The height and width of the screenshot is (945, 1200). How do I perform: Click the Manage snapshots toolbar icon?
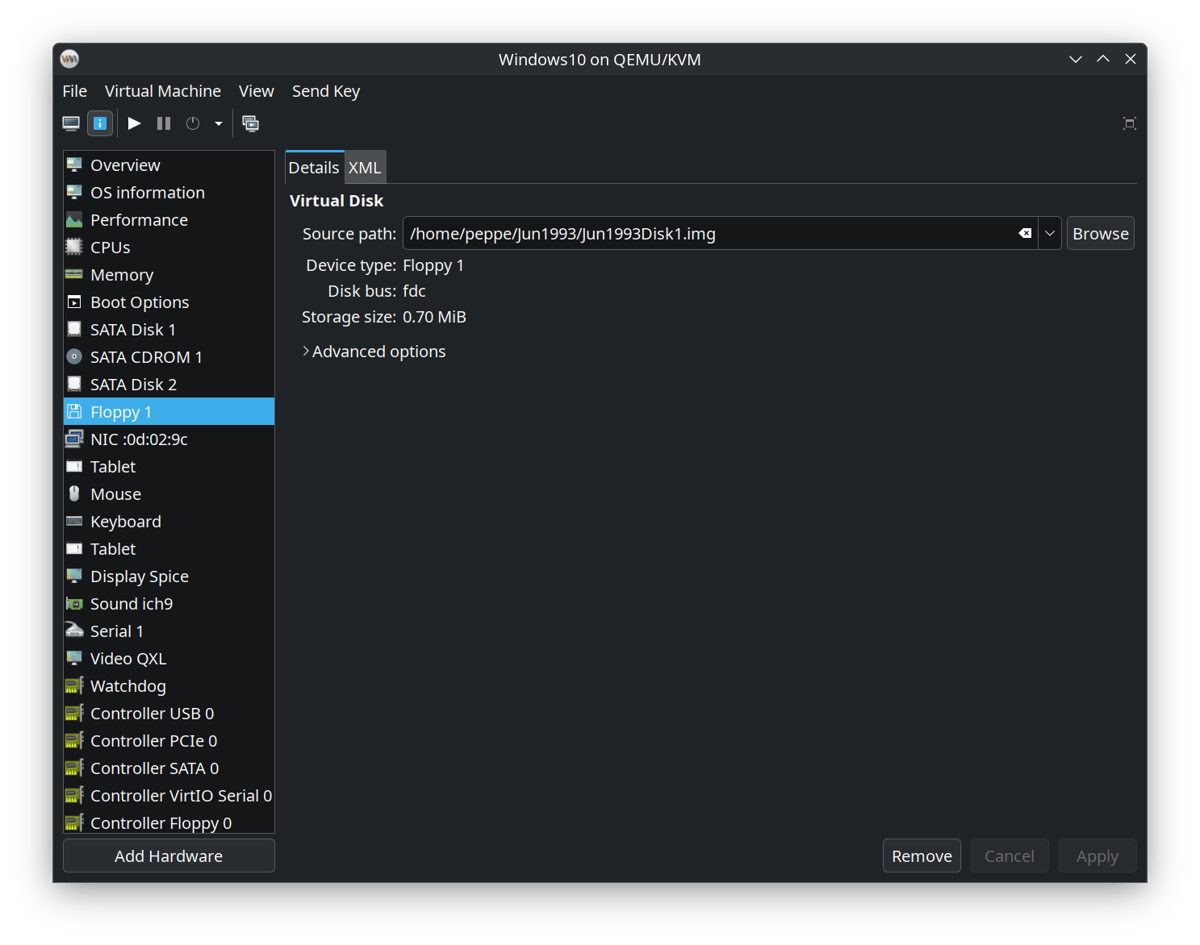tap(251, 124)
